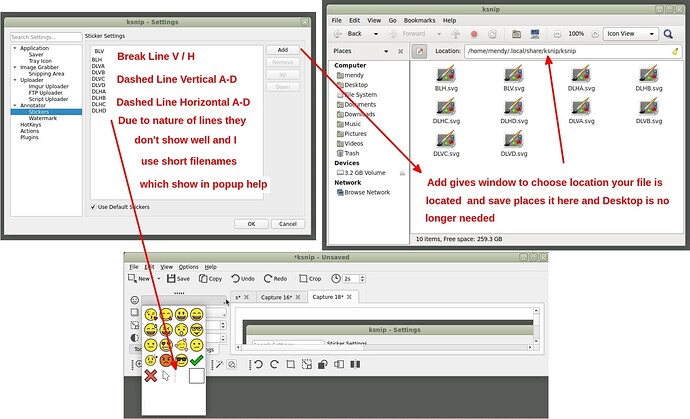Open the Back history dropdown arrow
This screenshot has height=419, width=690.
pyautogui.click(x=376, y=34)
